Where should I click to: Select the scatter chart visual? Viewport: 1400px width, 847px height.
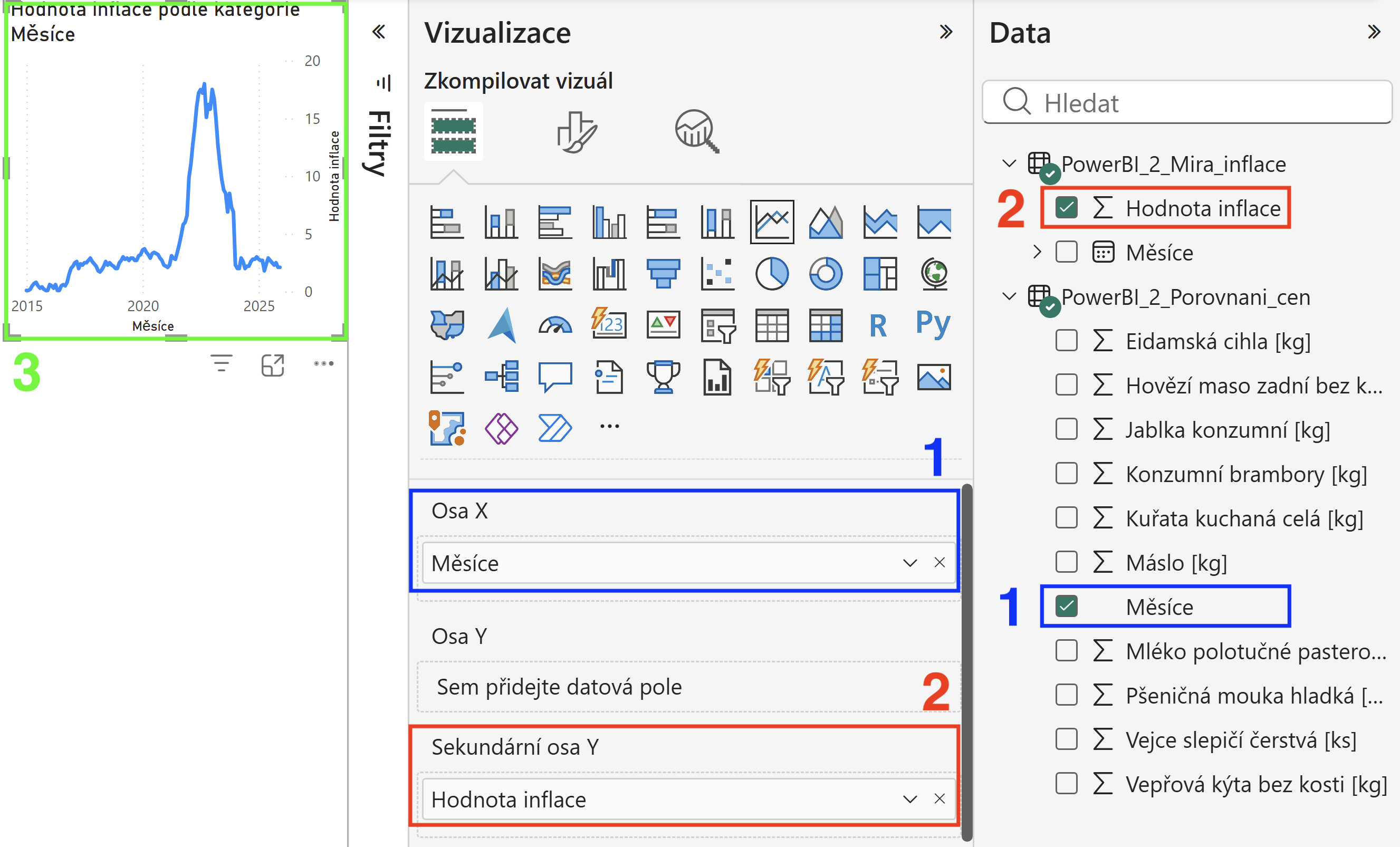click(x=717, y=274)
